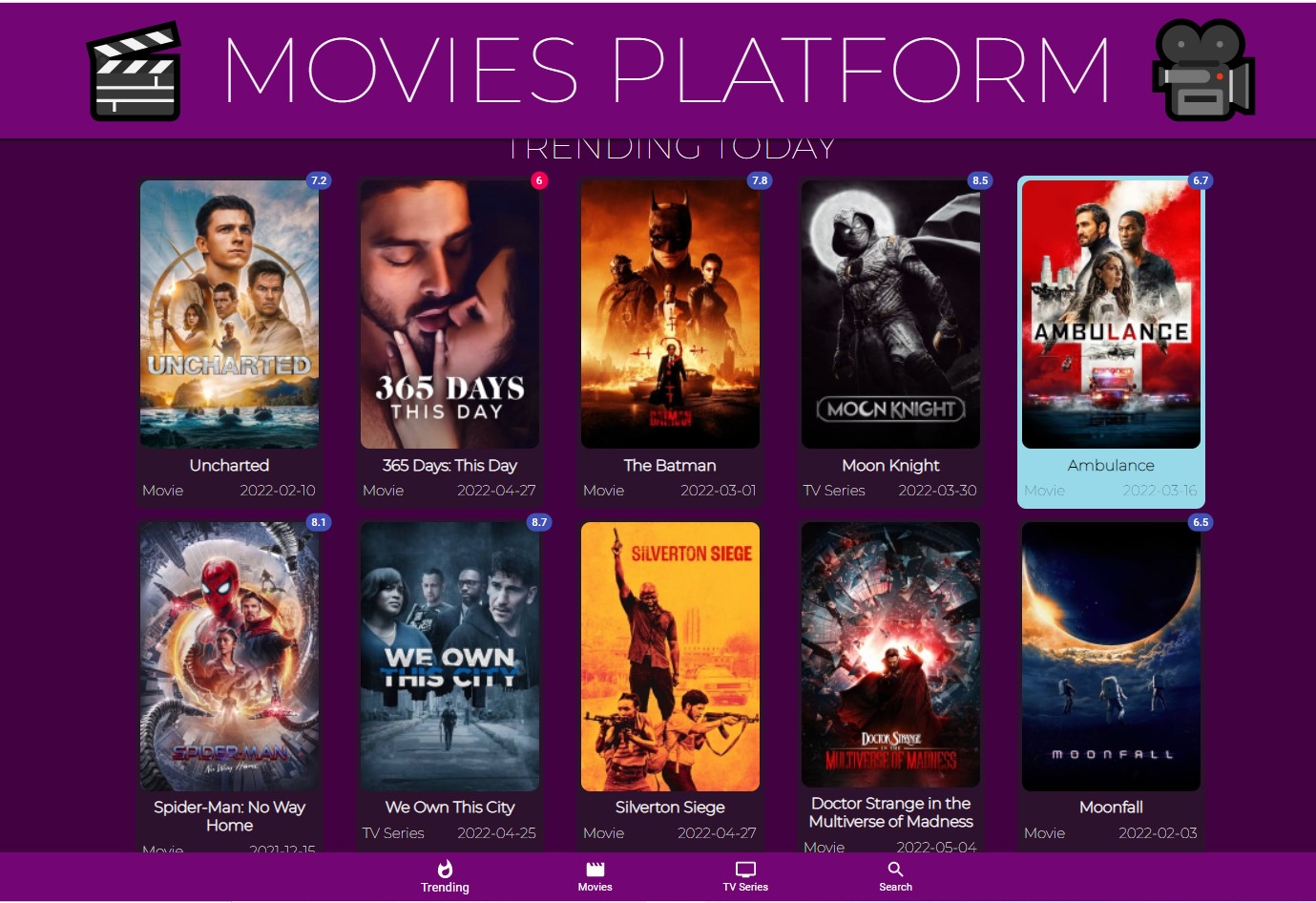1316x903 pixels.
Task: Click the release date 2022-02-10
Action: click(277, 491)
